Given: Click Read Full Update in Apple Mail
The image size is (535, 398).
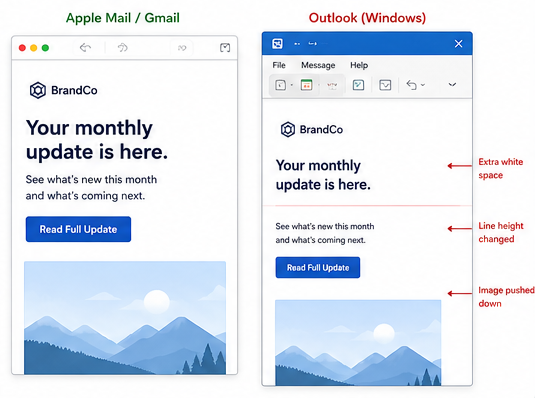Looking at the screenshot, I should (78, 229).
